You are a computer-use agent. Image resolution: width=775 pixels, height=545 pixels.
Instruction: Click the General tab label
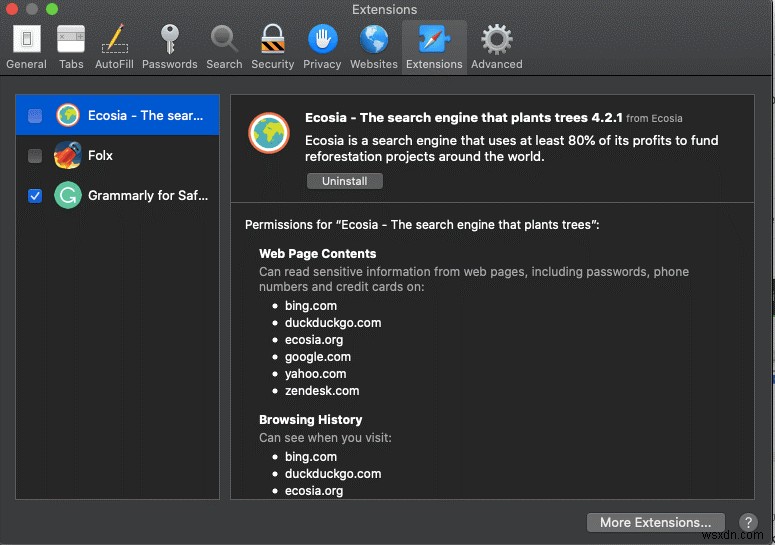tap(27, 64)
